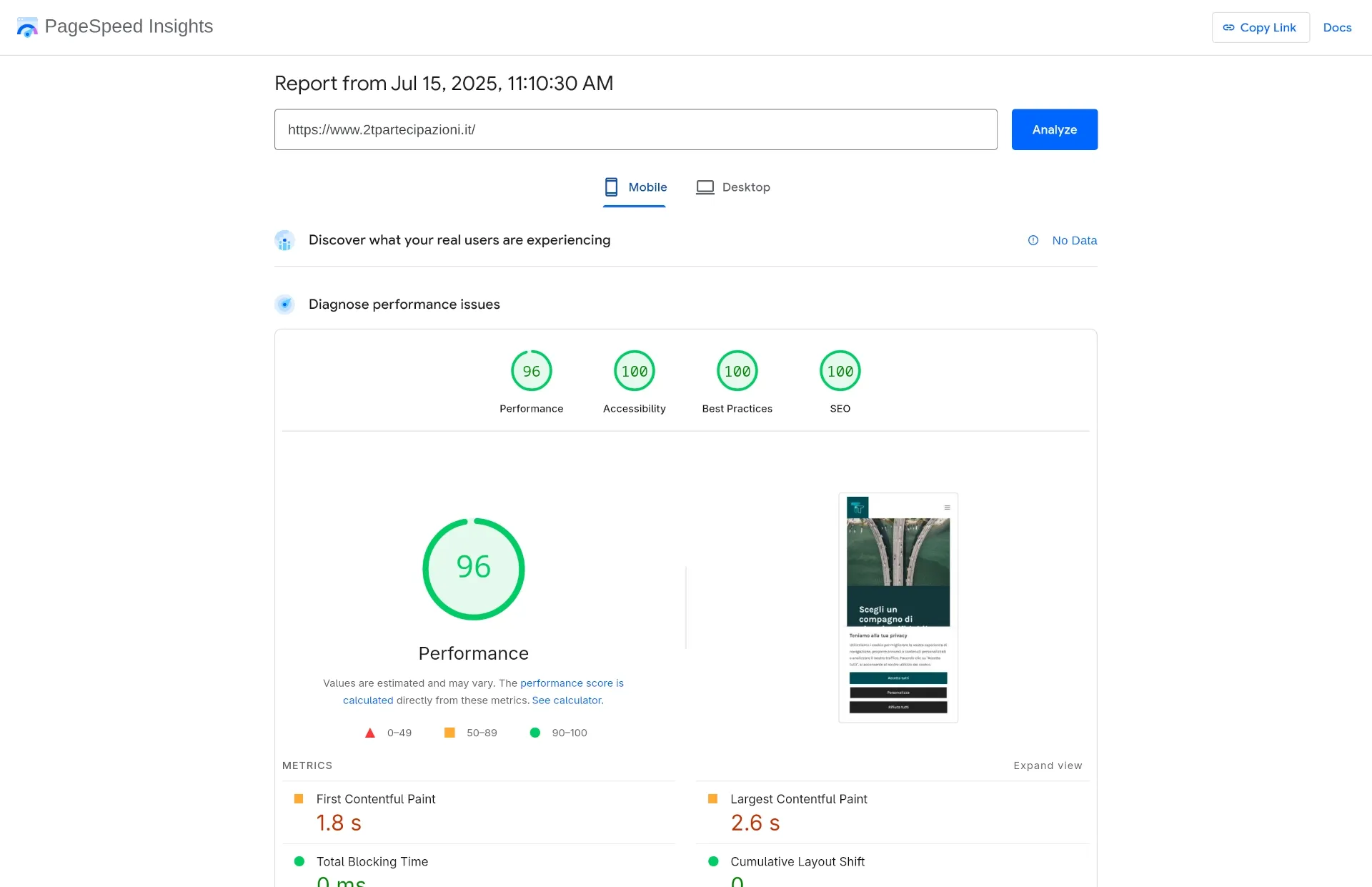Switch to the Mobile tab
1372x887 pixels.
[635, 187]
